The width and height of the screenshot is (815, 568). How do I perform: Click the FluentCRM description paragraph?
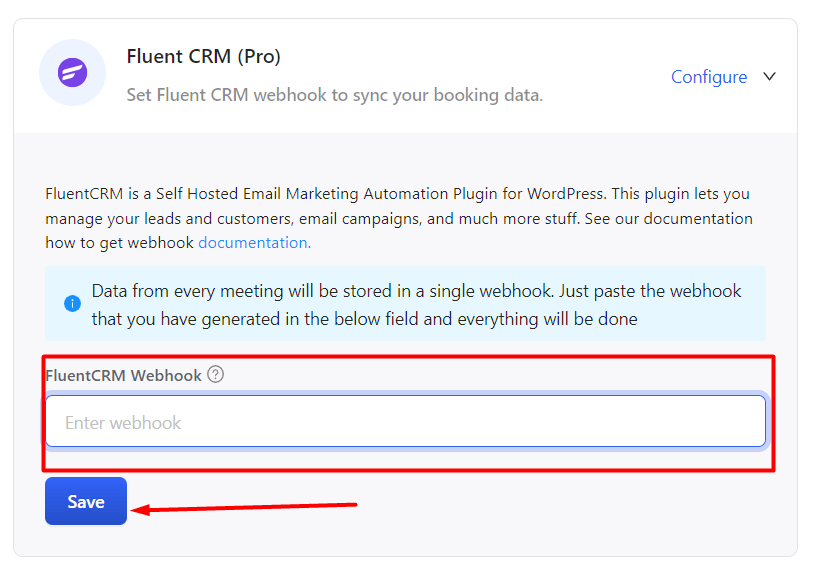399,218
